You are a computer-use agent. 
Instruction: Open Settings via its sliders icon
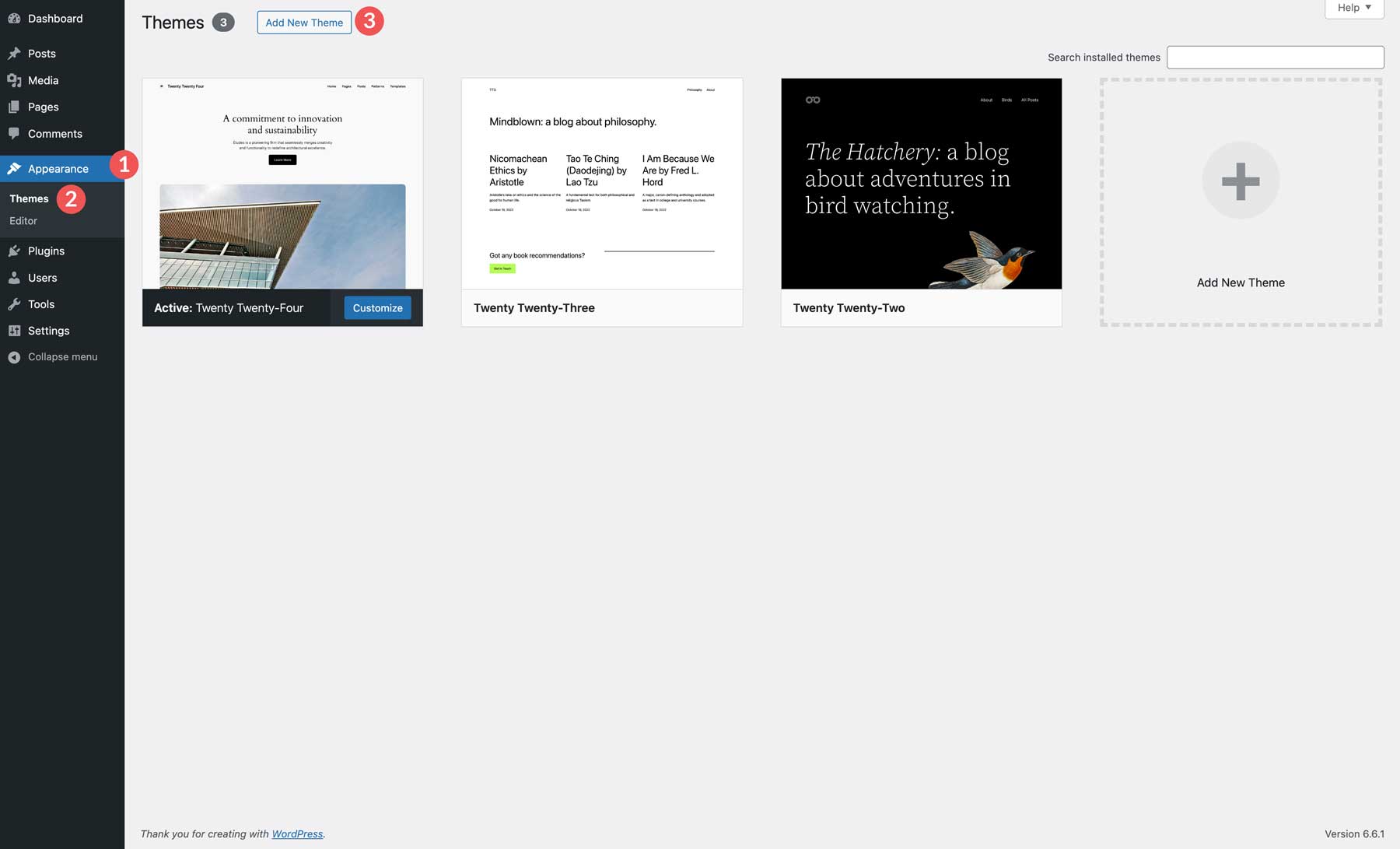(x=14, y=330)
